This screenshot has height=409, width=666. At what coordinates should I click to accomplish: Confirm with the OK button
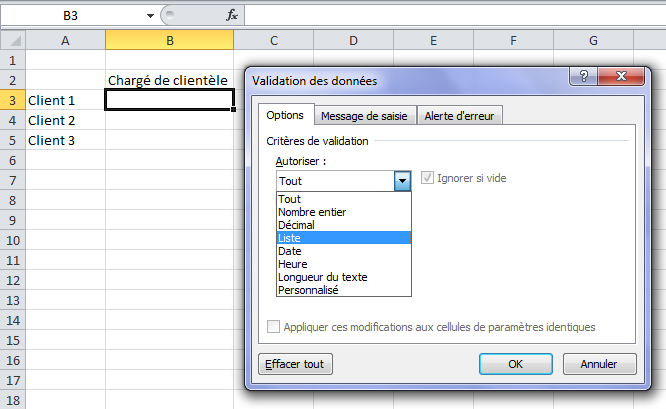tap(515, 364)
